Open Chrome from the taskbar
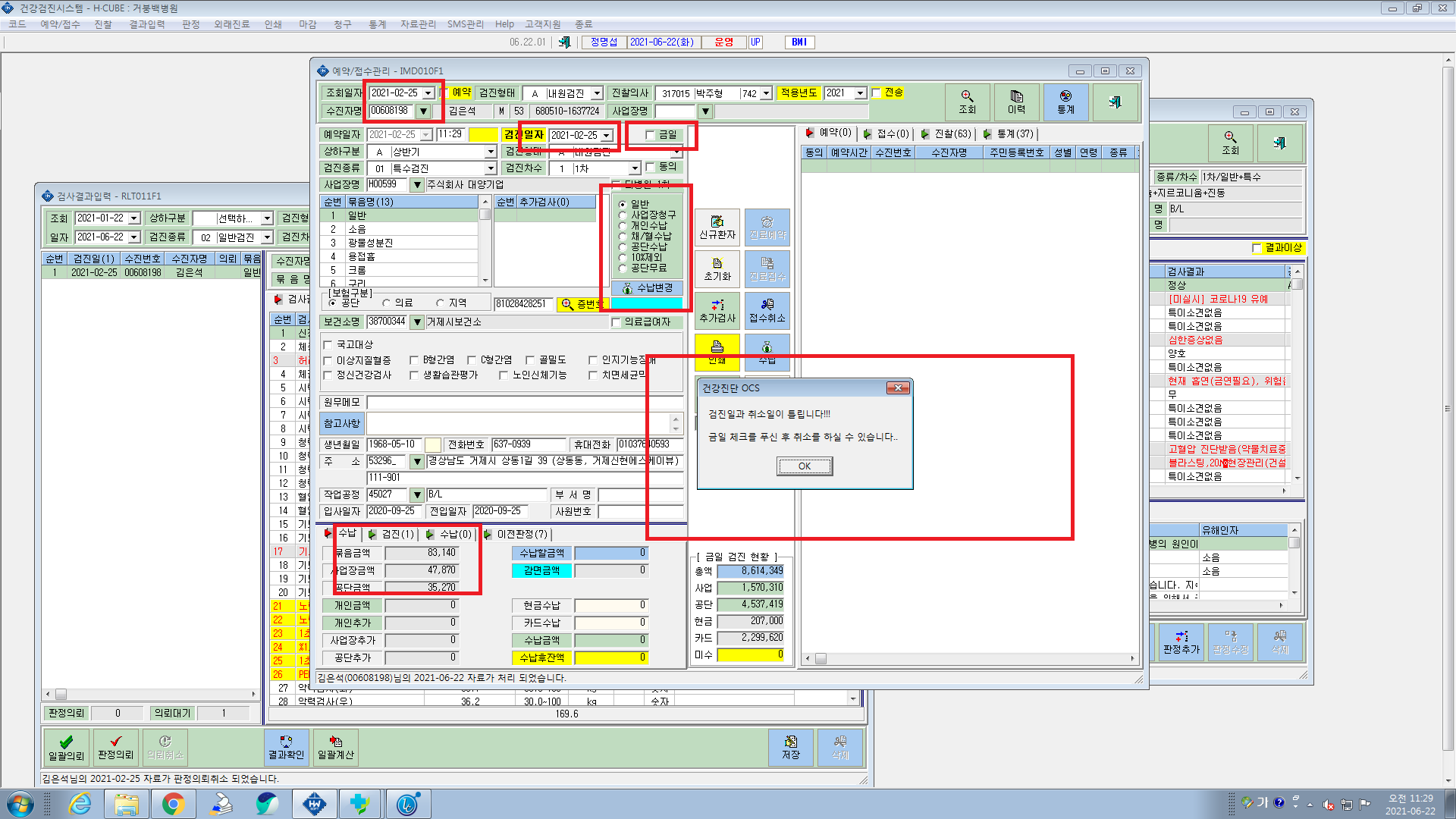The width and height of the screenshot is (1456, 819). click(173, 804)
